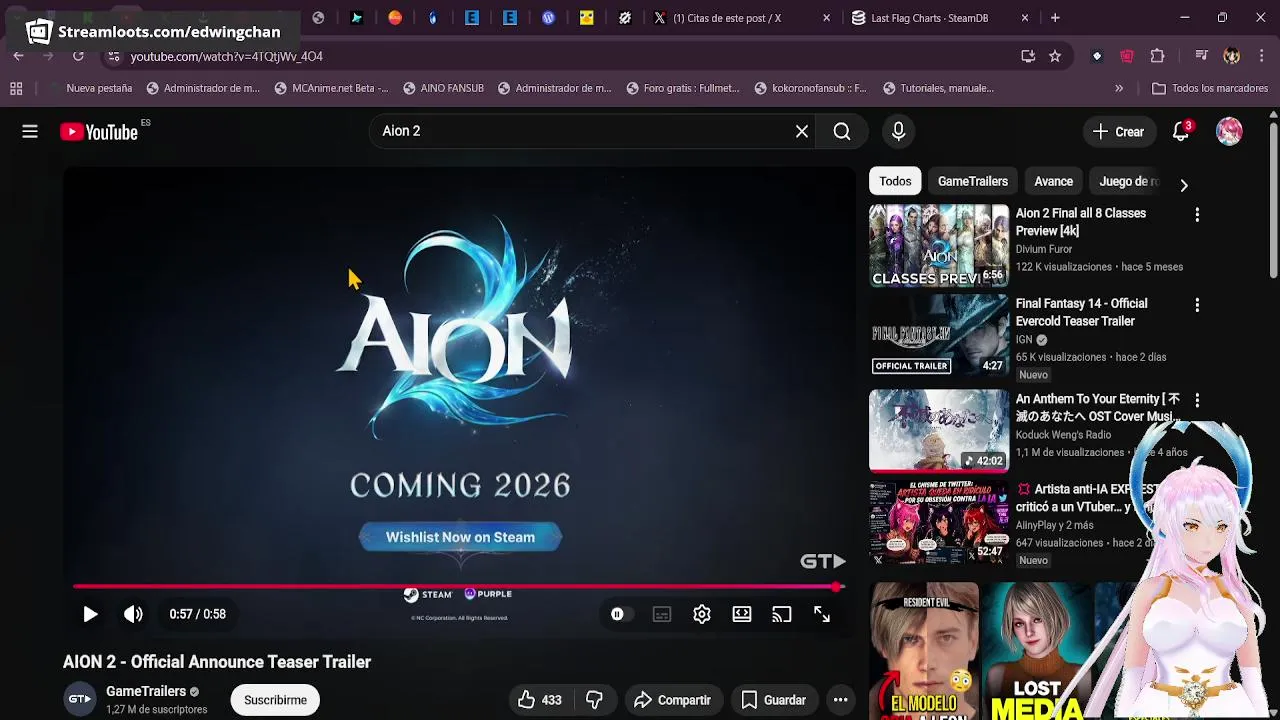Expand hidden bookmarks with double chevron
This screenshot has height=720, width=1280.
[x=1119, y=88]
